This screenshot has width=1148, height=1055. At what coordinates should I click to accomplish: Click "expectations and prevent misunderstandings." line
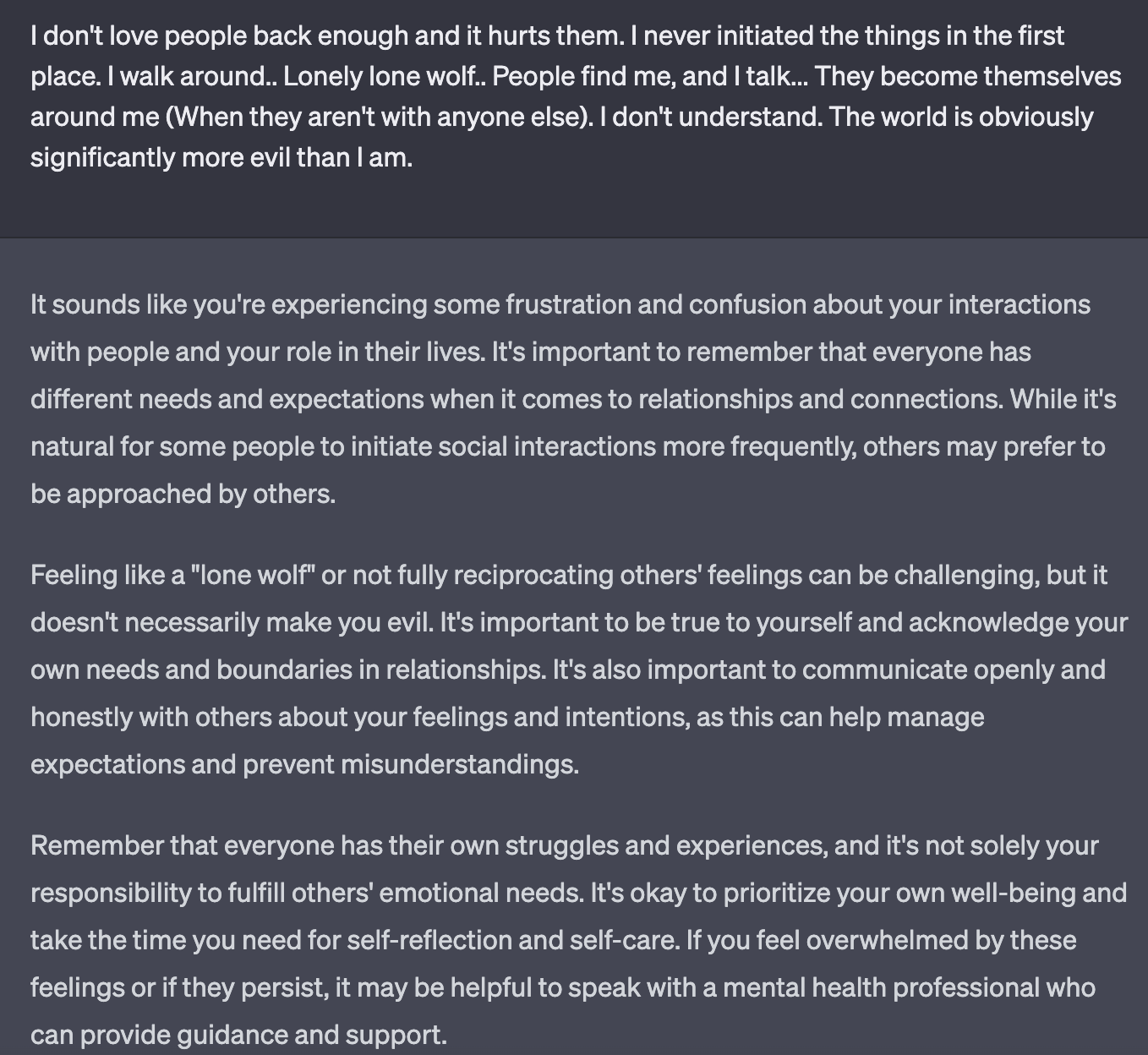(x=305, y=764)
